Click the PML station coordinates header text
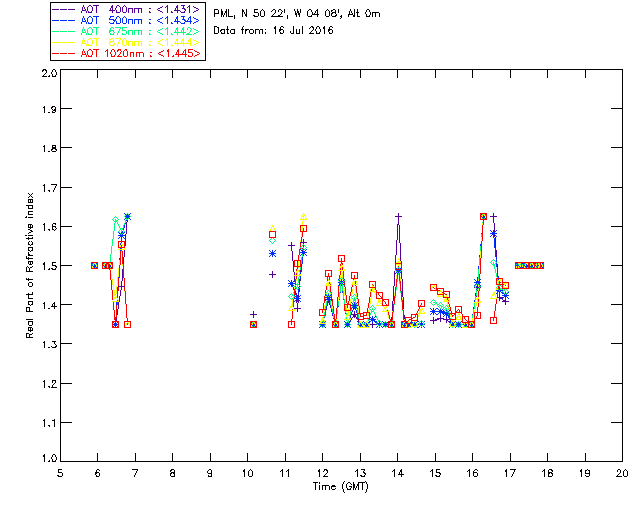This screenshot has height=512, width=640. 297,14
